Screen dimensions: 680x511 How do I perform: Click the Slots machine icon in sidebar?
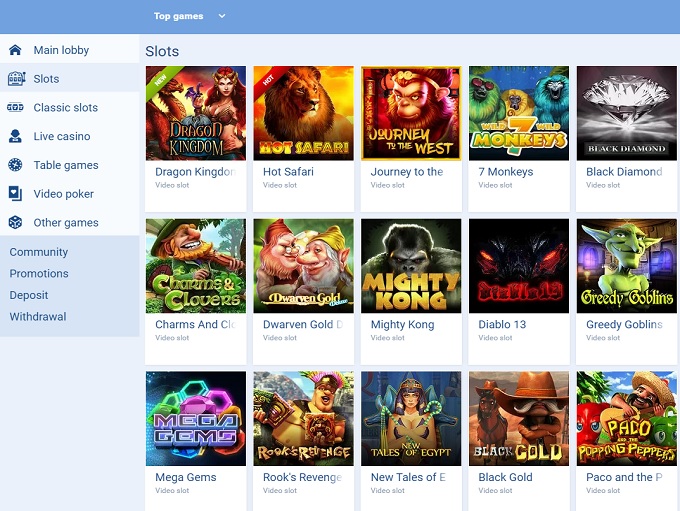pos(16,79)
